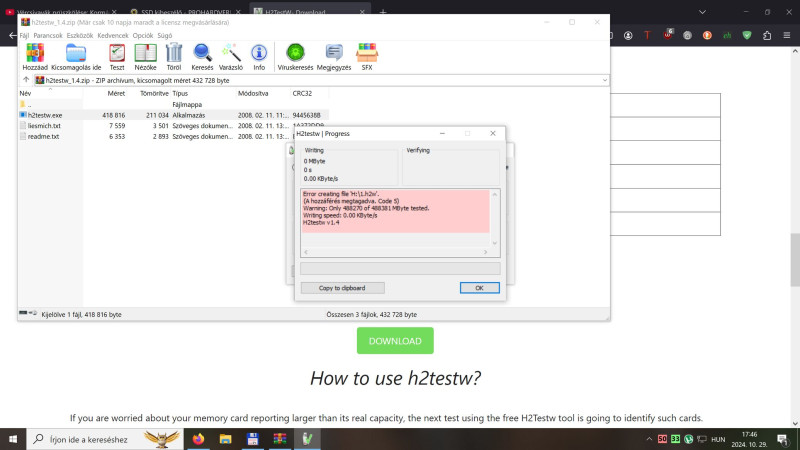Sort by the Módosítva column header
Image resolution: width=800 pixels, height=450 pixels.
point(263,93)
